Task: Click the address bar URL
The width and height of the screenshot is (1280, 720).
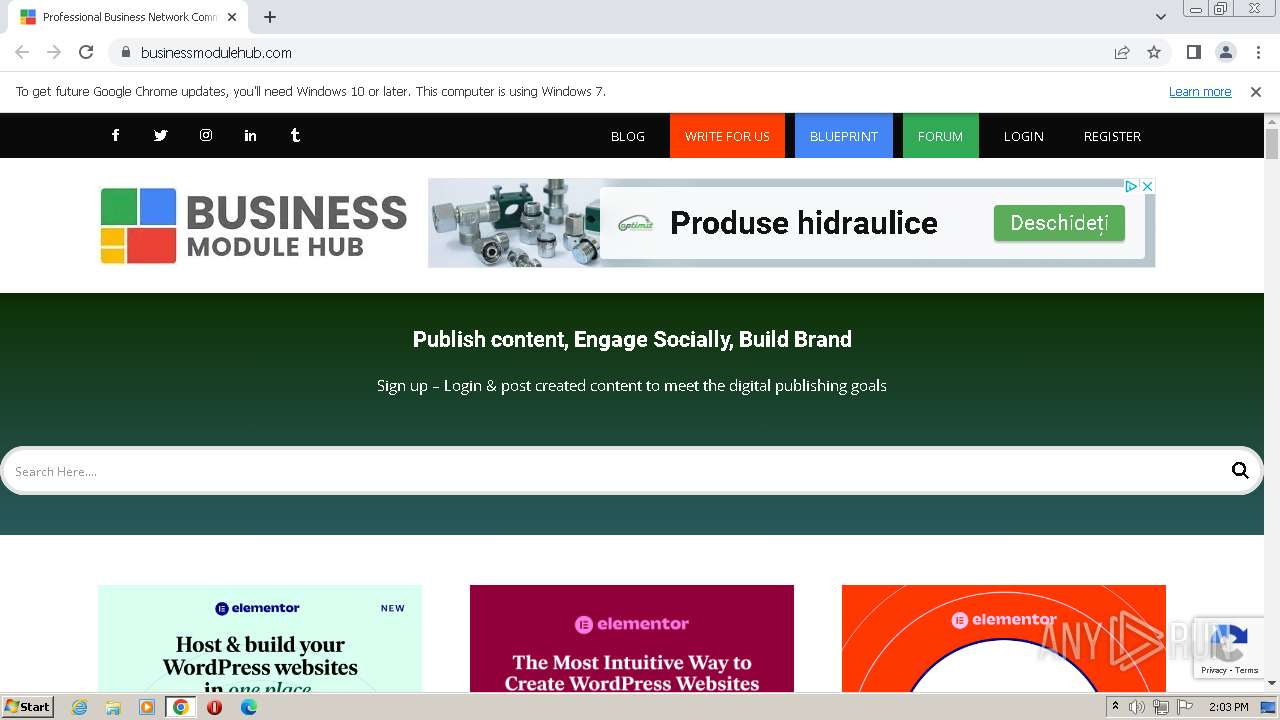Action: [x=216, y=52]
